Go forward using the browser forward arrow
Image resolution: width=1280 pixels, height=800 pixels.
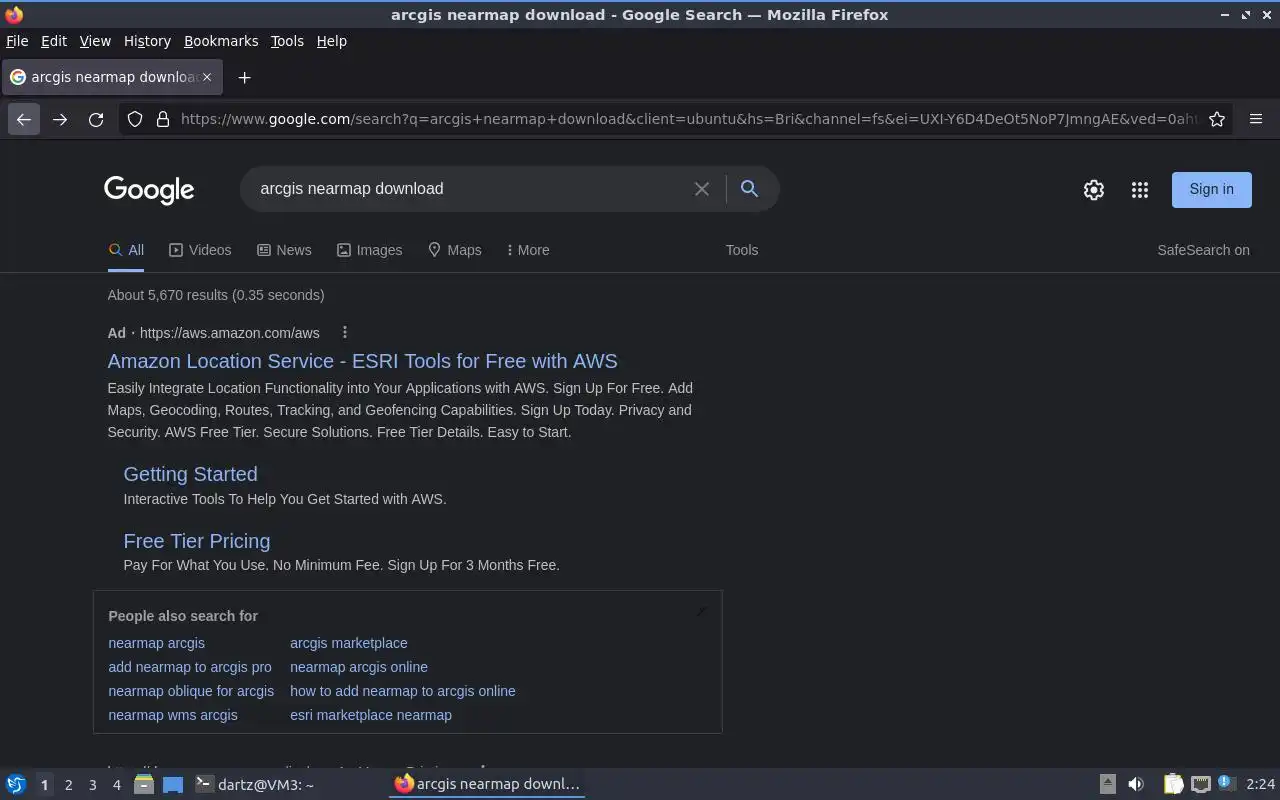click(60, 119)
